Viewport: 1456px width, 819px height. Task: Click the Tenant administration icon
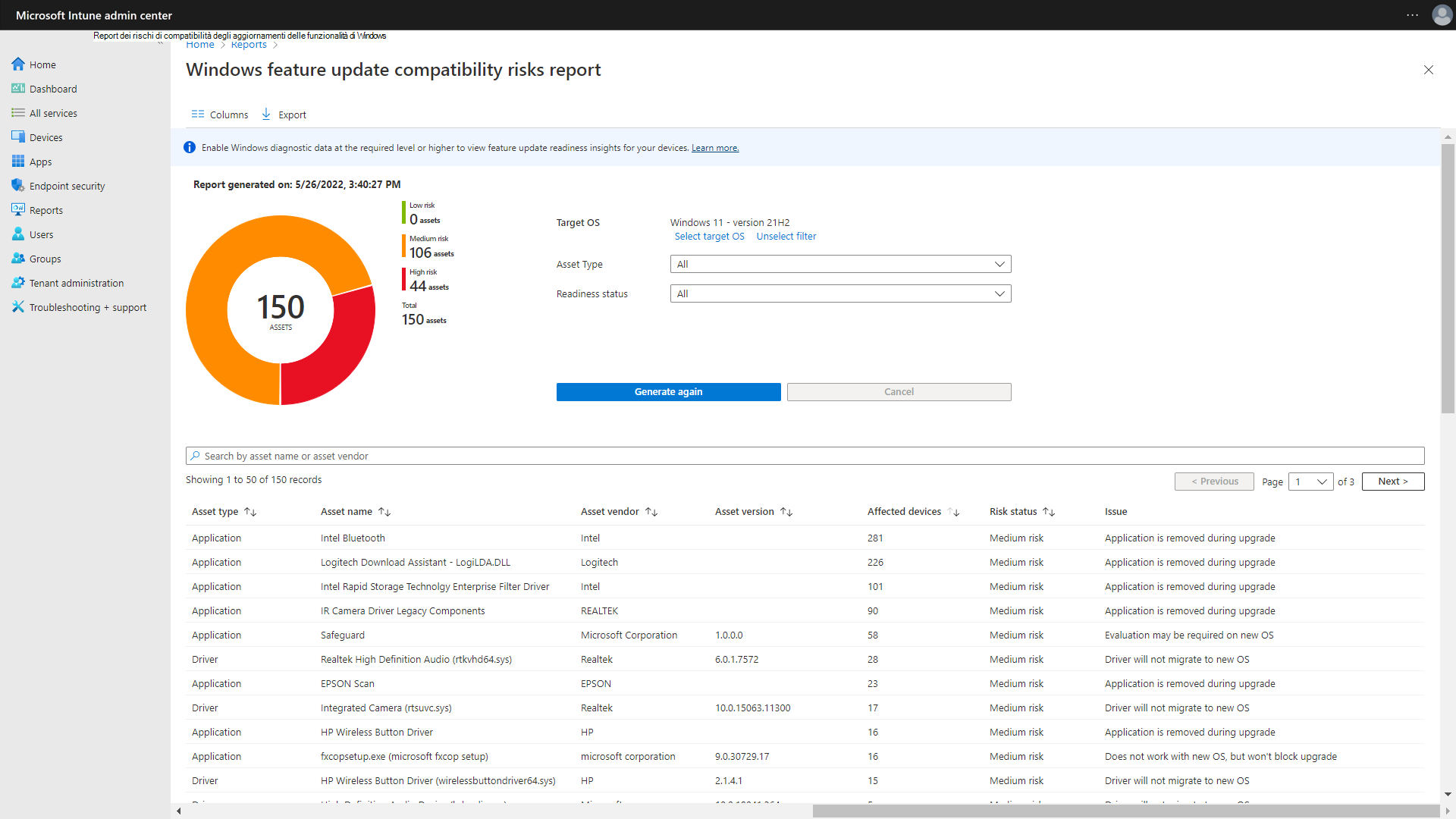click(18, 283)
